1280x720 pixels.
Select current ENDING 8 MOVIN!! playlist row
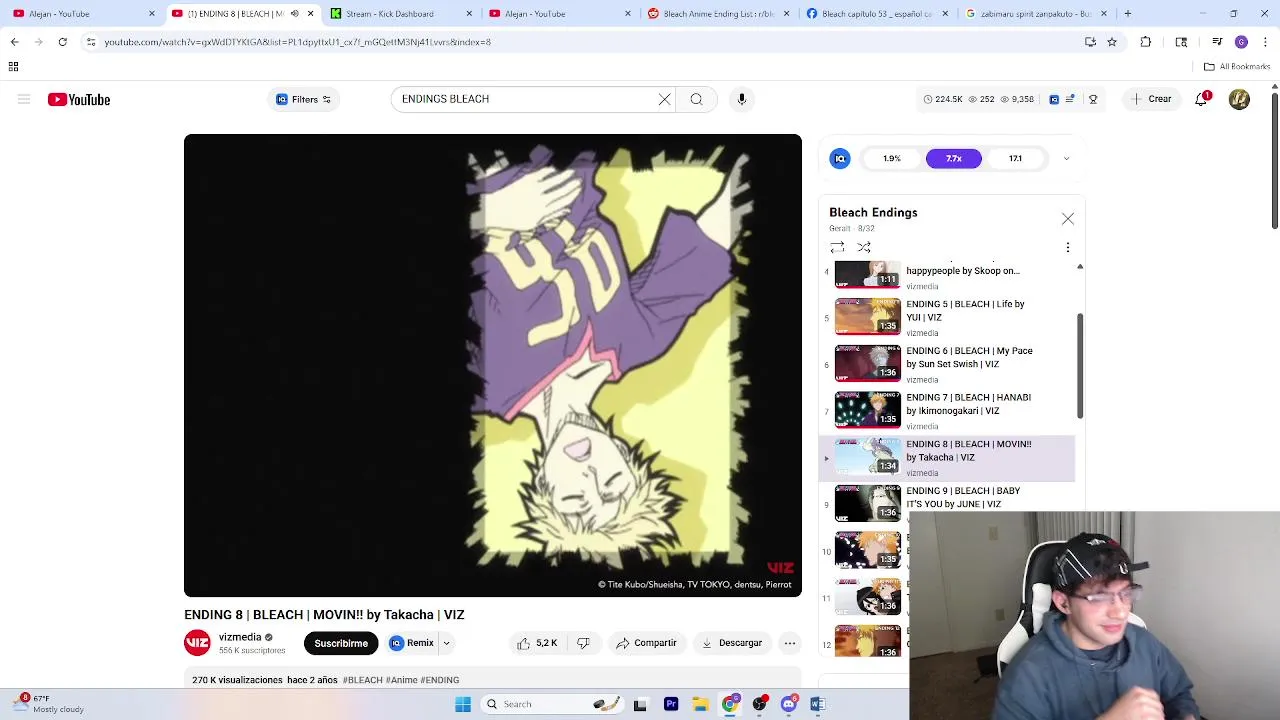tap(947, 458)
